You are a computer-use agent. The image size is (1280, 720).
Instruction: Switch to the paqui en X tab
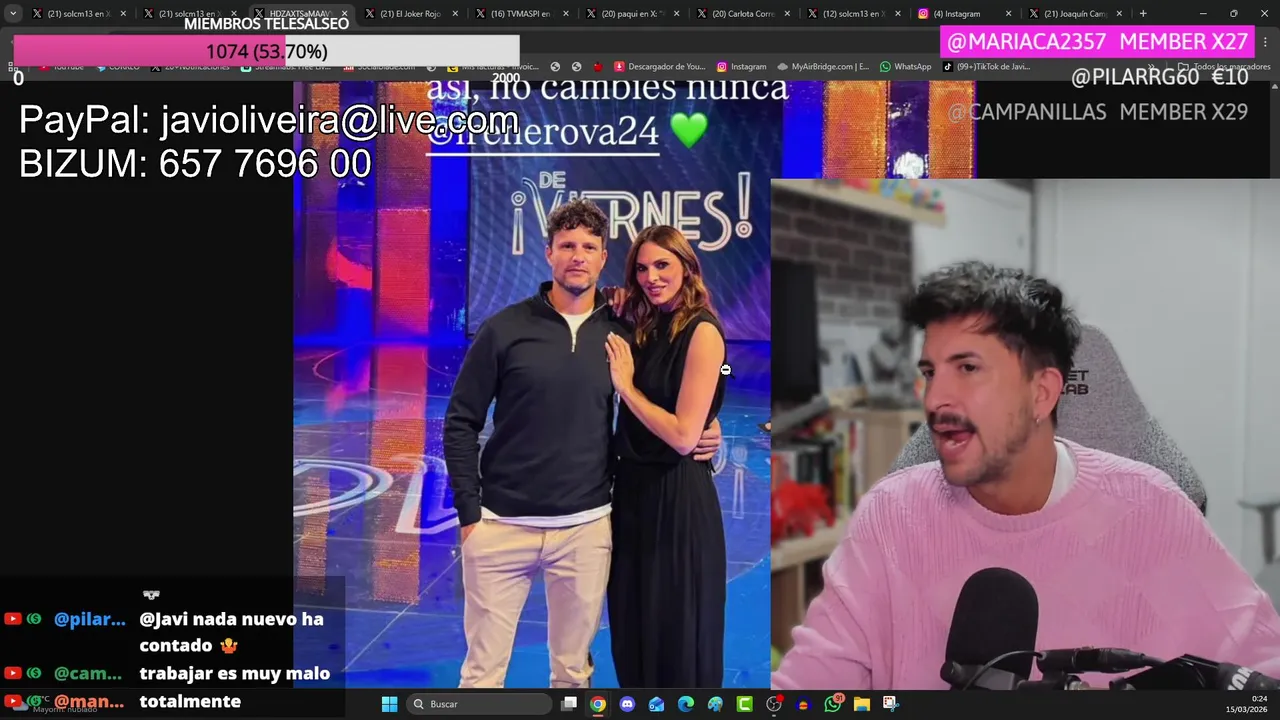click(x=631, y=14)
